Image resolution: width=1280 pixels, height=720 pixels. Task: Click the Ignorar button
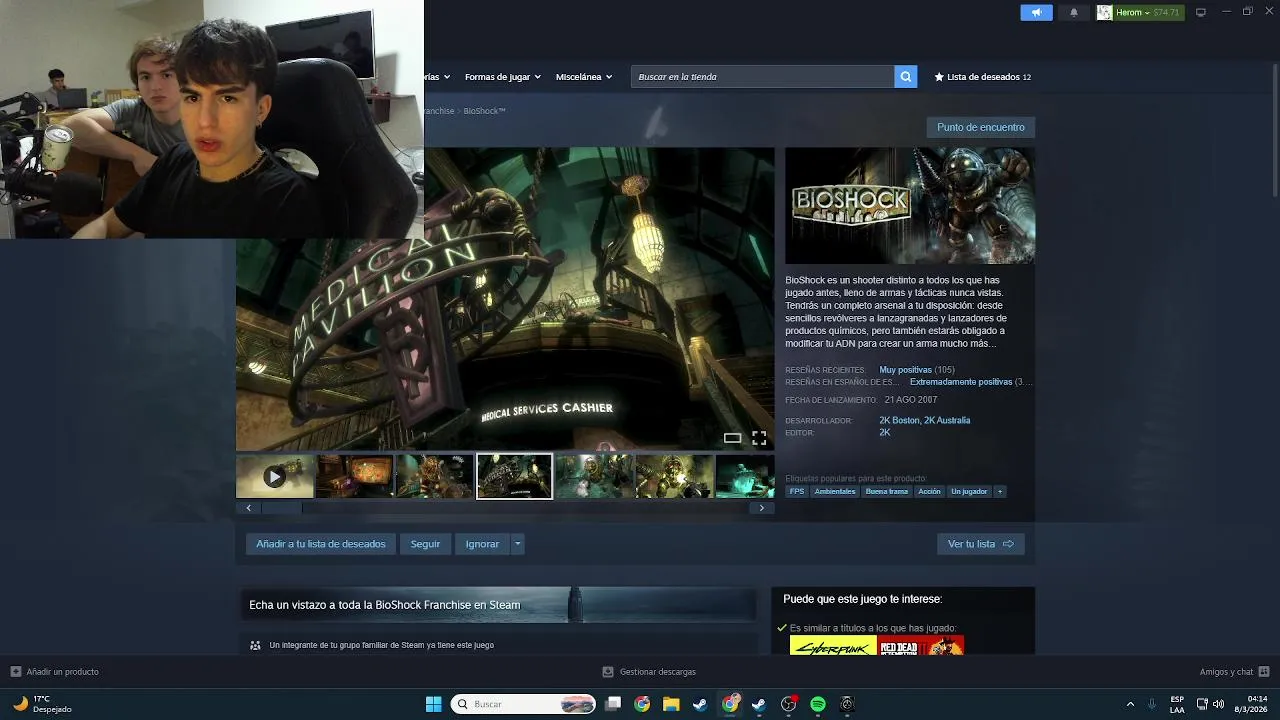pos(482,544)
